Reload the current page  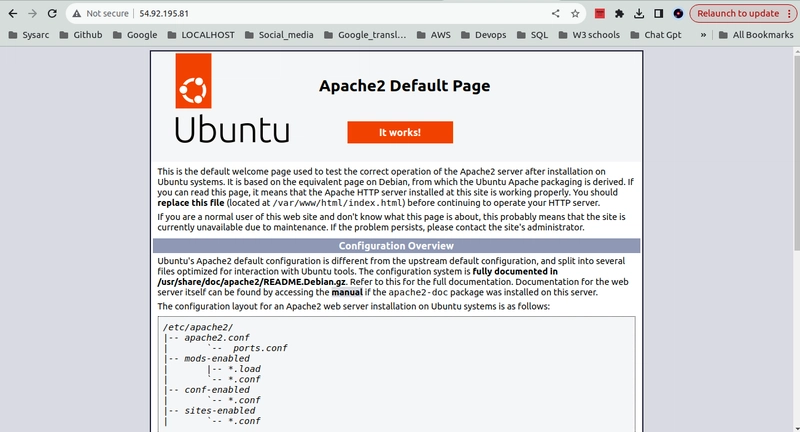[52, 14]
